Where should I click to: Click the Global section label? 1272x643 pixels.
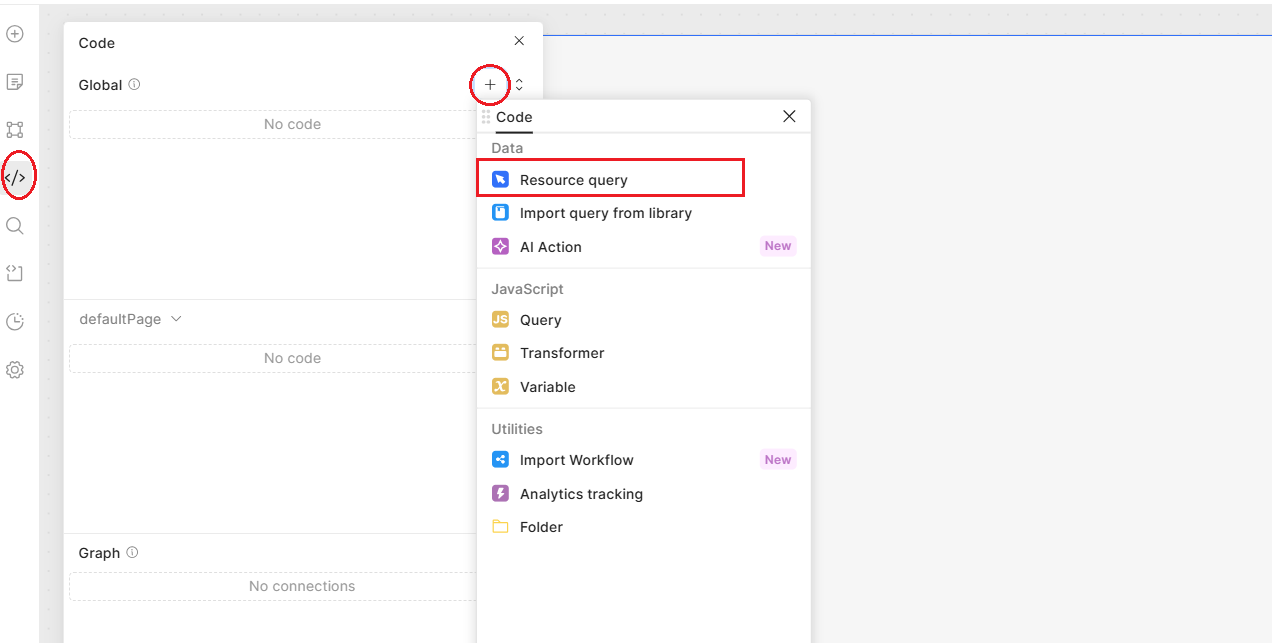[x=100, y=85]
